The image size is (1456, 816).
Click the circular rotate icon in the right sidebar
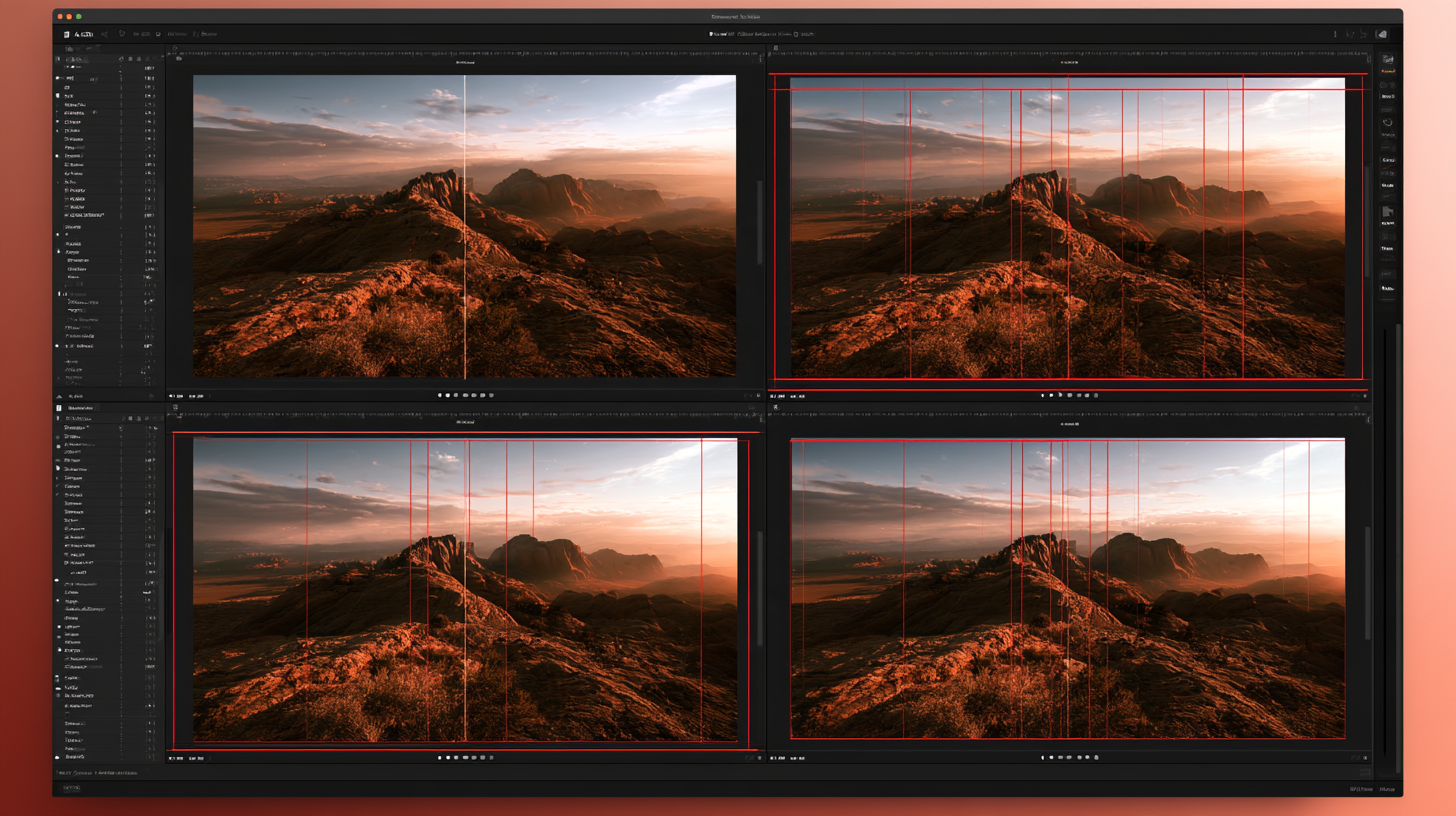(1387, 124)
